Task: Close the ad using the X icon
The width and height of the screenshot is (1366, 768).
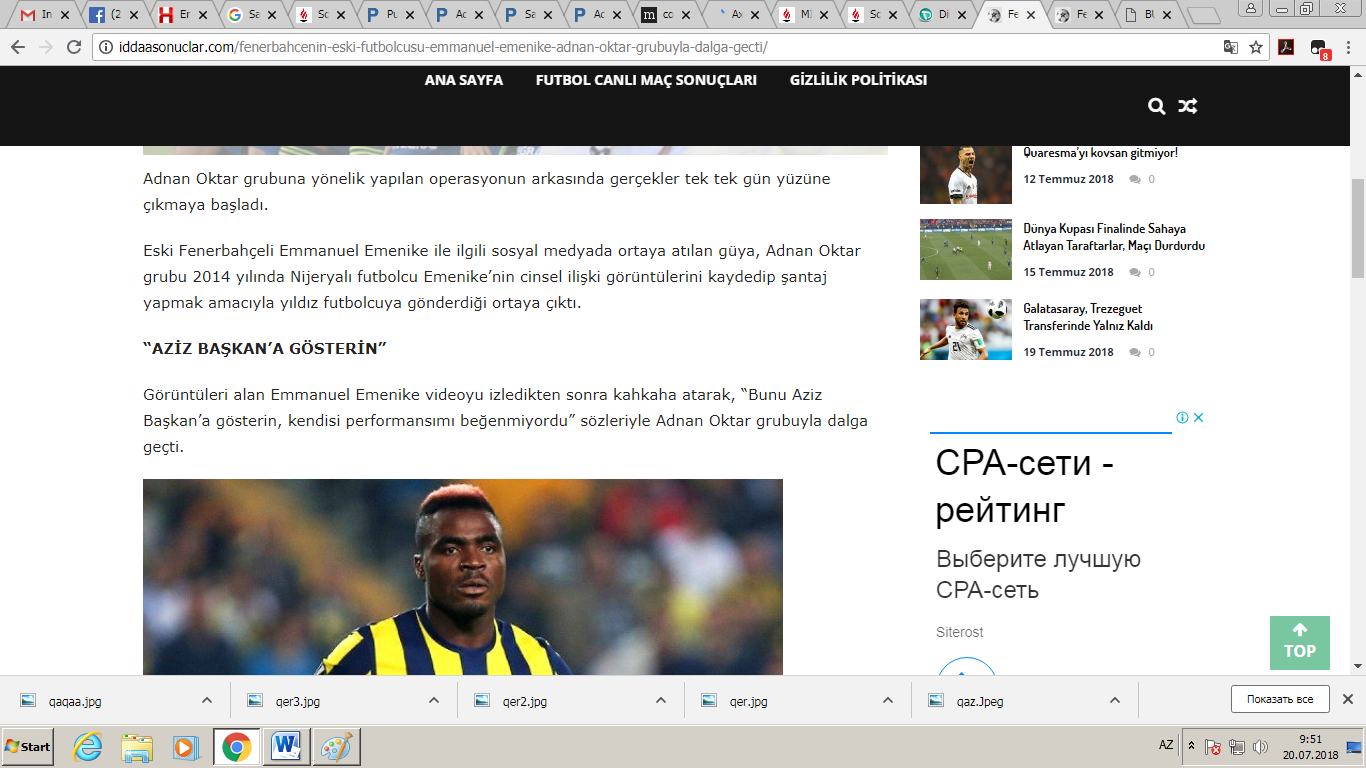Action: point(1198,418)
